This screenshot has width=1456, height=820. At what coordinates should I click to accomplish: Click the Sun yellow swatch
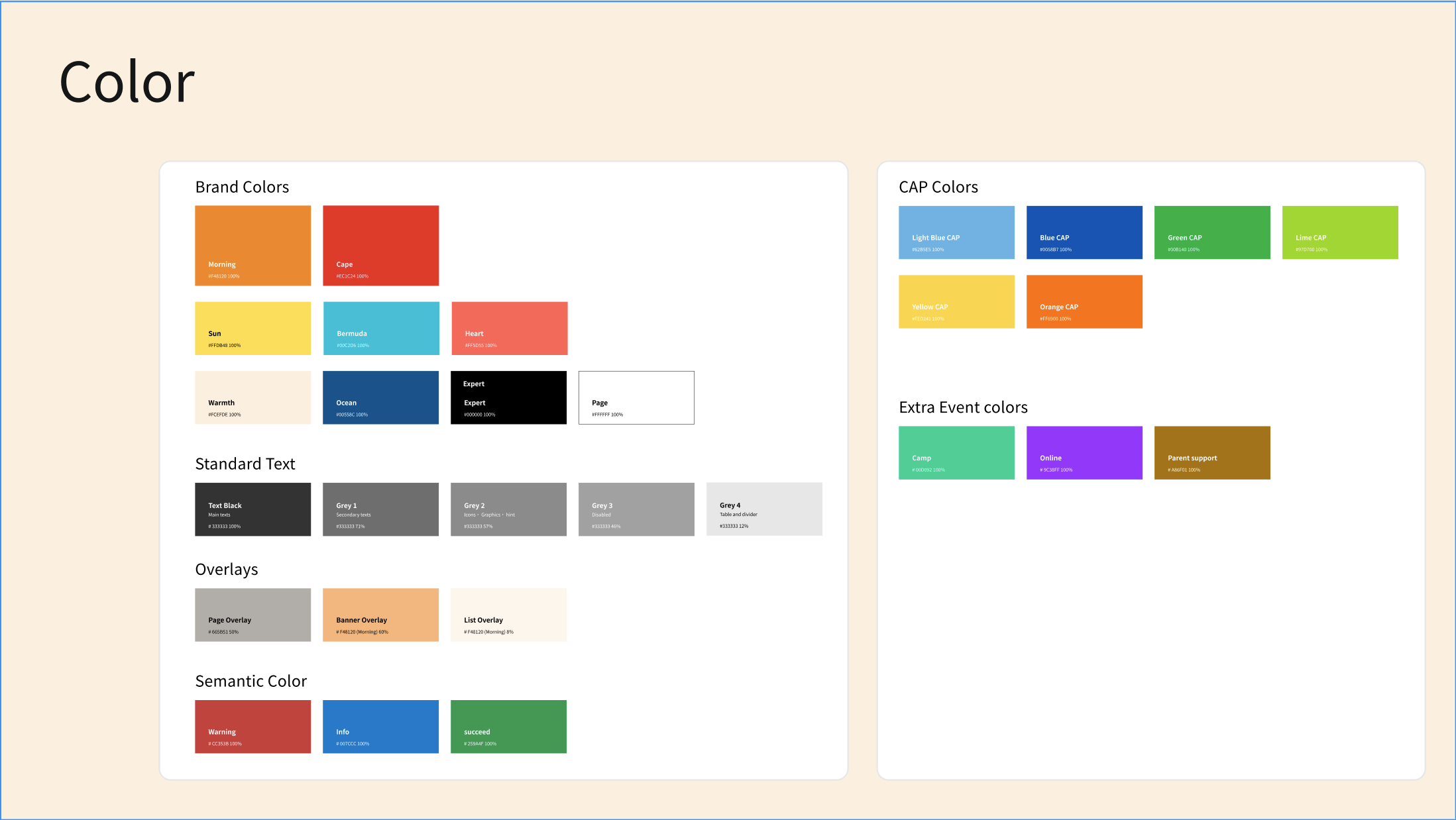tap(252, 328)
